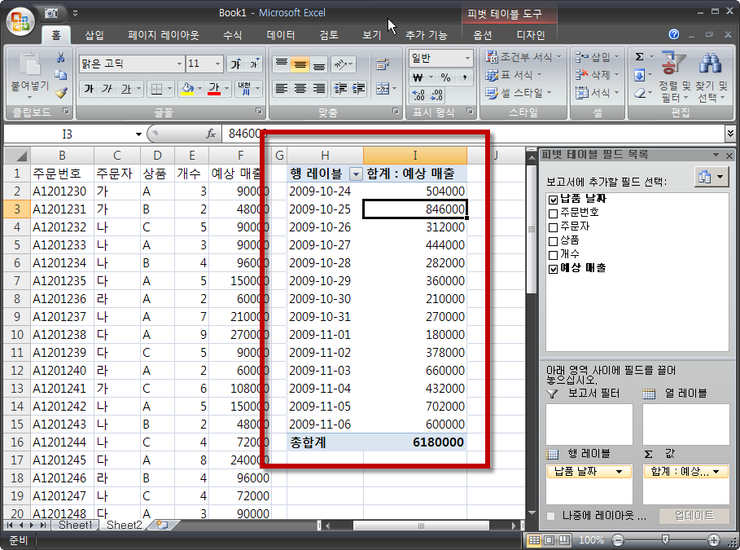Decrease font size with shrink-font icon
Viewport: 740px width, 550px height.
click(254, 64)
